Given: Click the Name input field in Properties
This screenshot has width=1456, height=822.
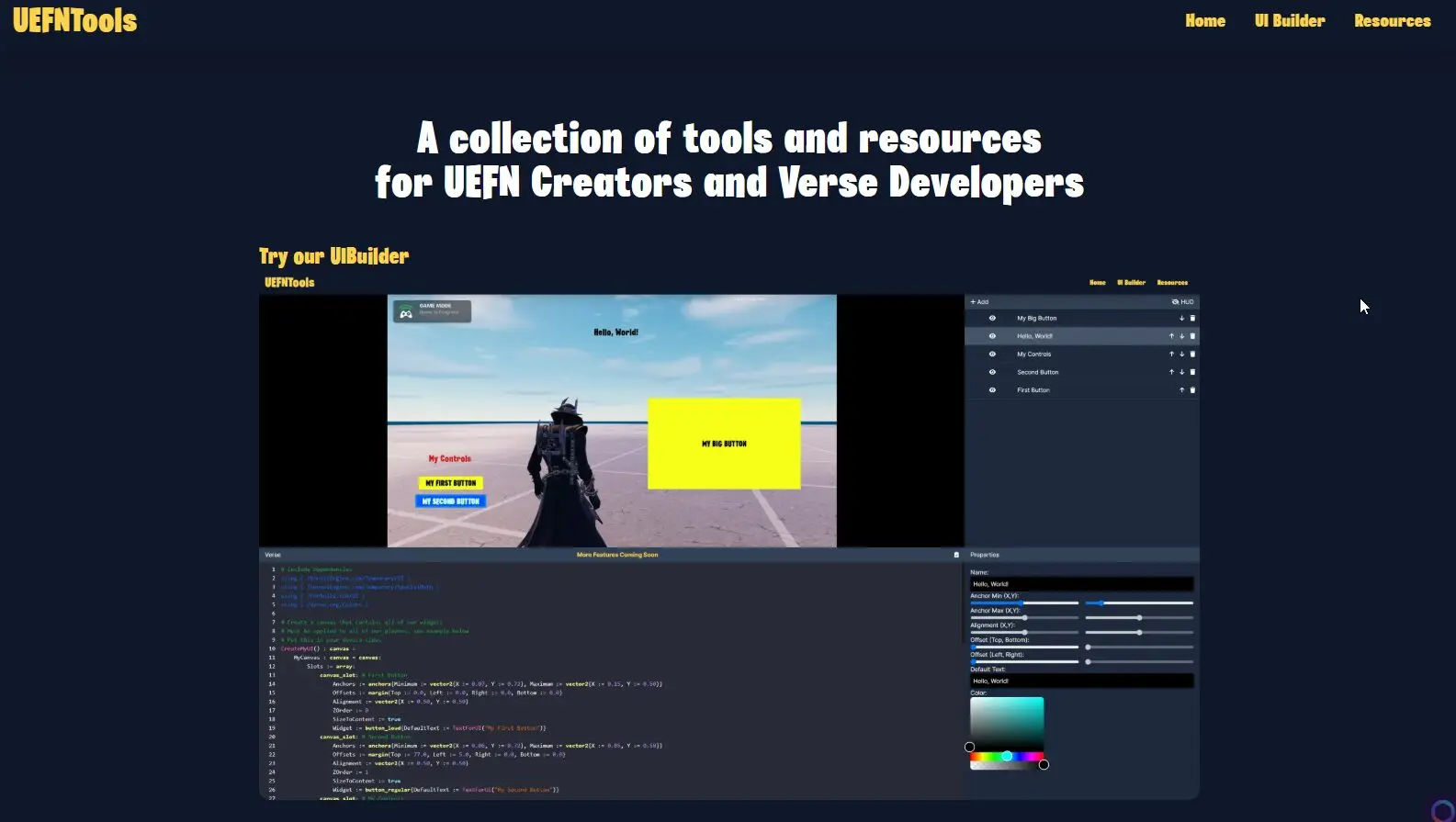Looking at the screenshot, I should tap(1082, 584).
